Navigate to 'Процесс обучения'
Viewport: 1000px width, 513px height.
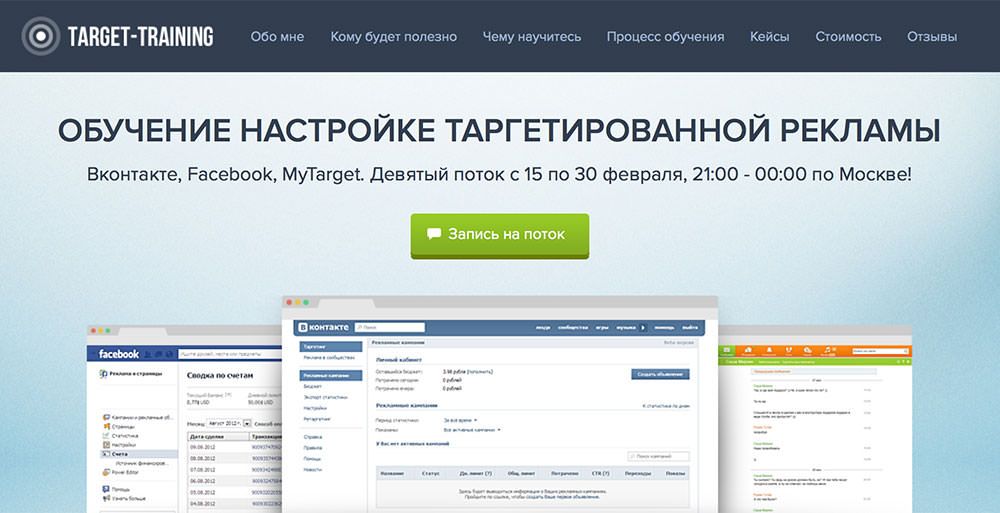(665, 36)
